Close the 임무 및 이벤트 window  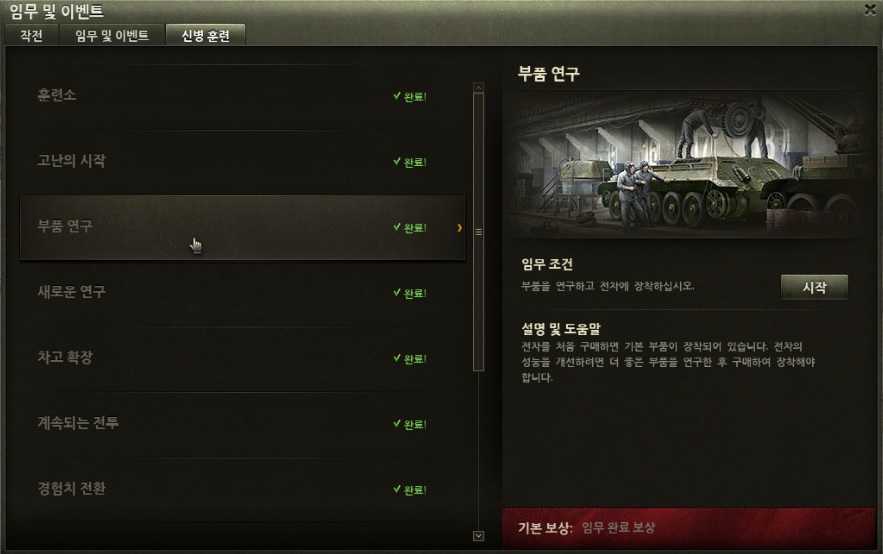coord(870,9)
